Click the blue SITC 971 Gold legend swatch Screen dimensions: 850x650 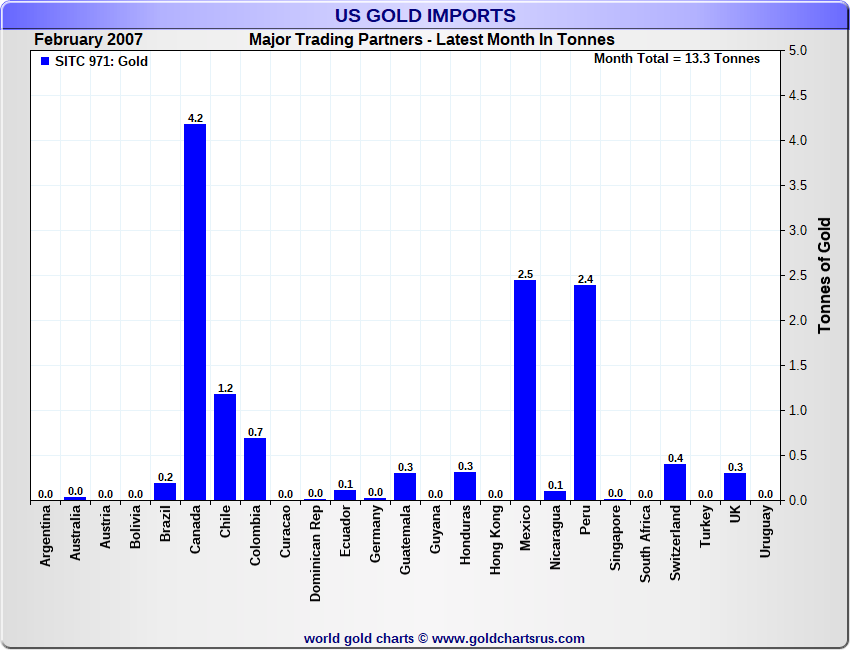[45, 61]
